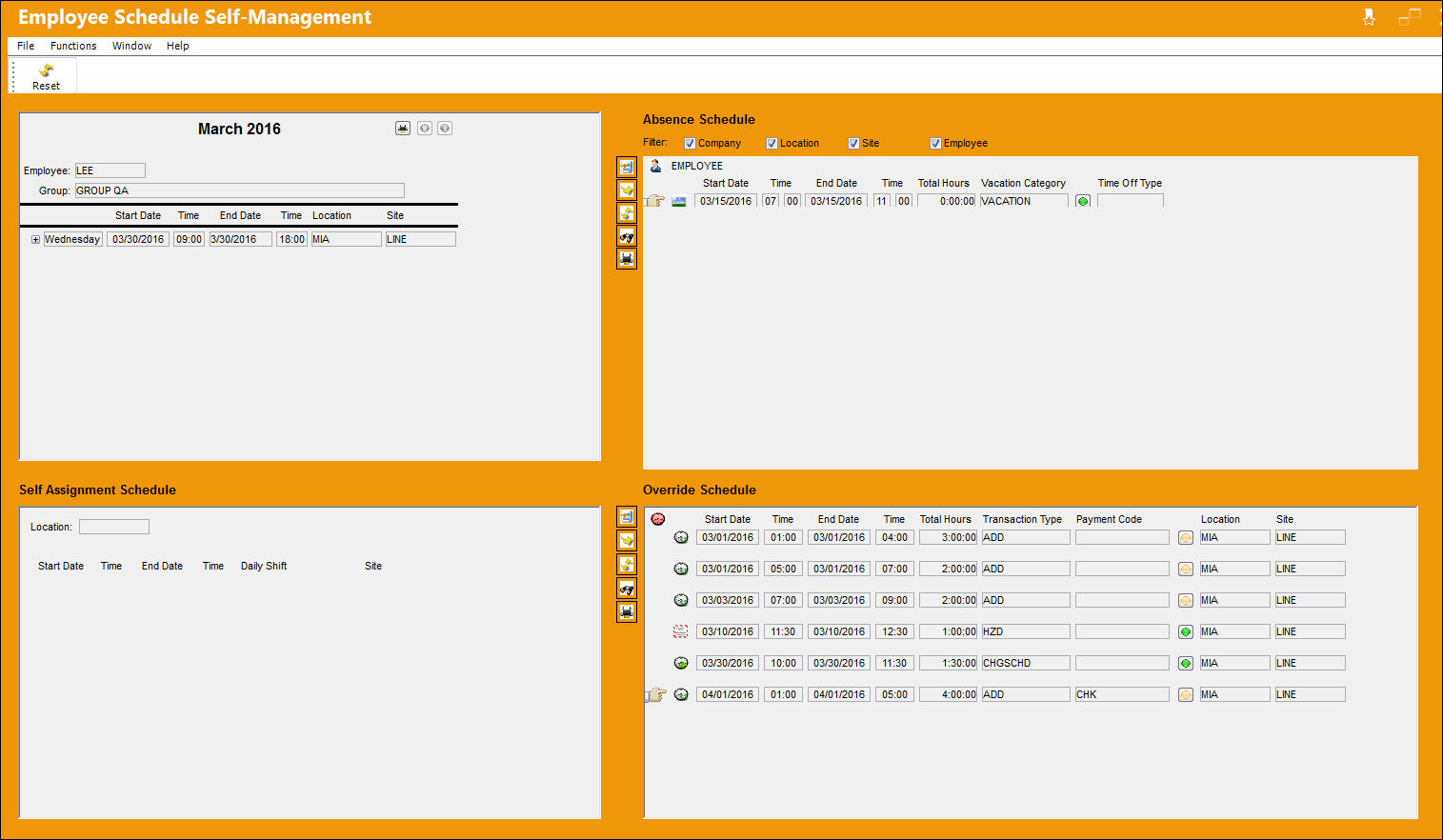
Task: Click the clock icon on the 03/30/2016 override row
Action: click(x=681, y=663)
